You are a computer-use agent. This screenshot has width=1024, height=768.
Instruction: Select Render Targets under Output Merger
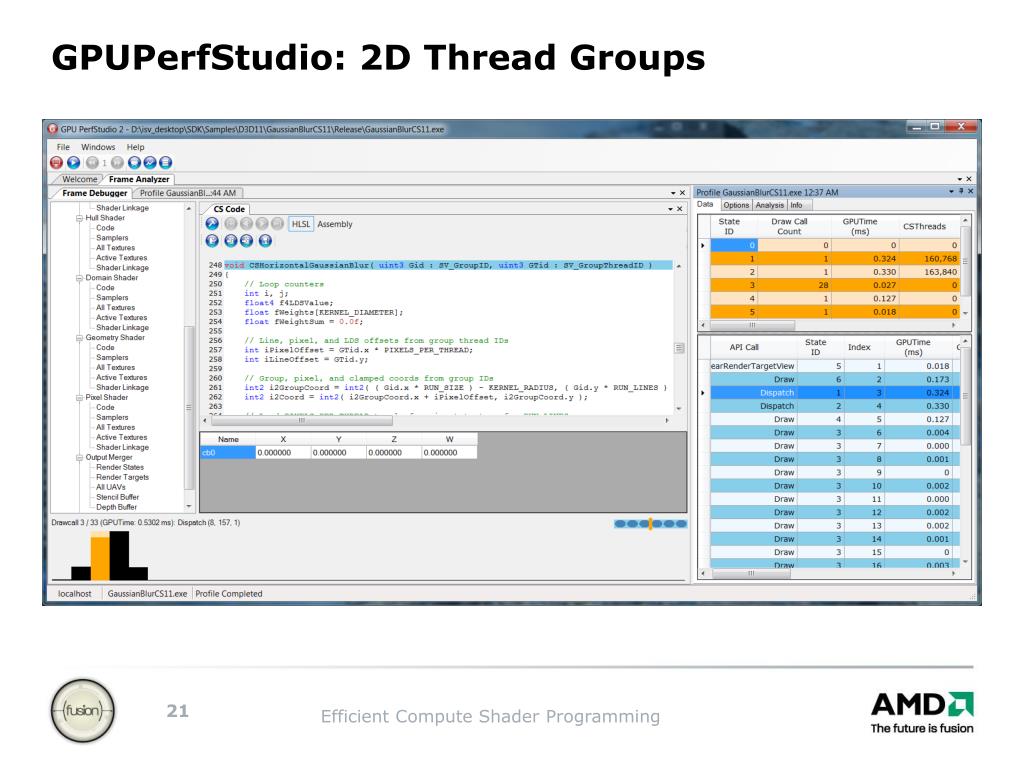123,477
